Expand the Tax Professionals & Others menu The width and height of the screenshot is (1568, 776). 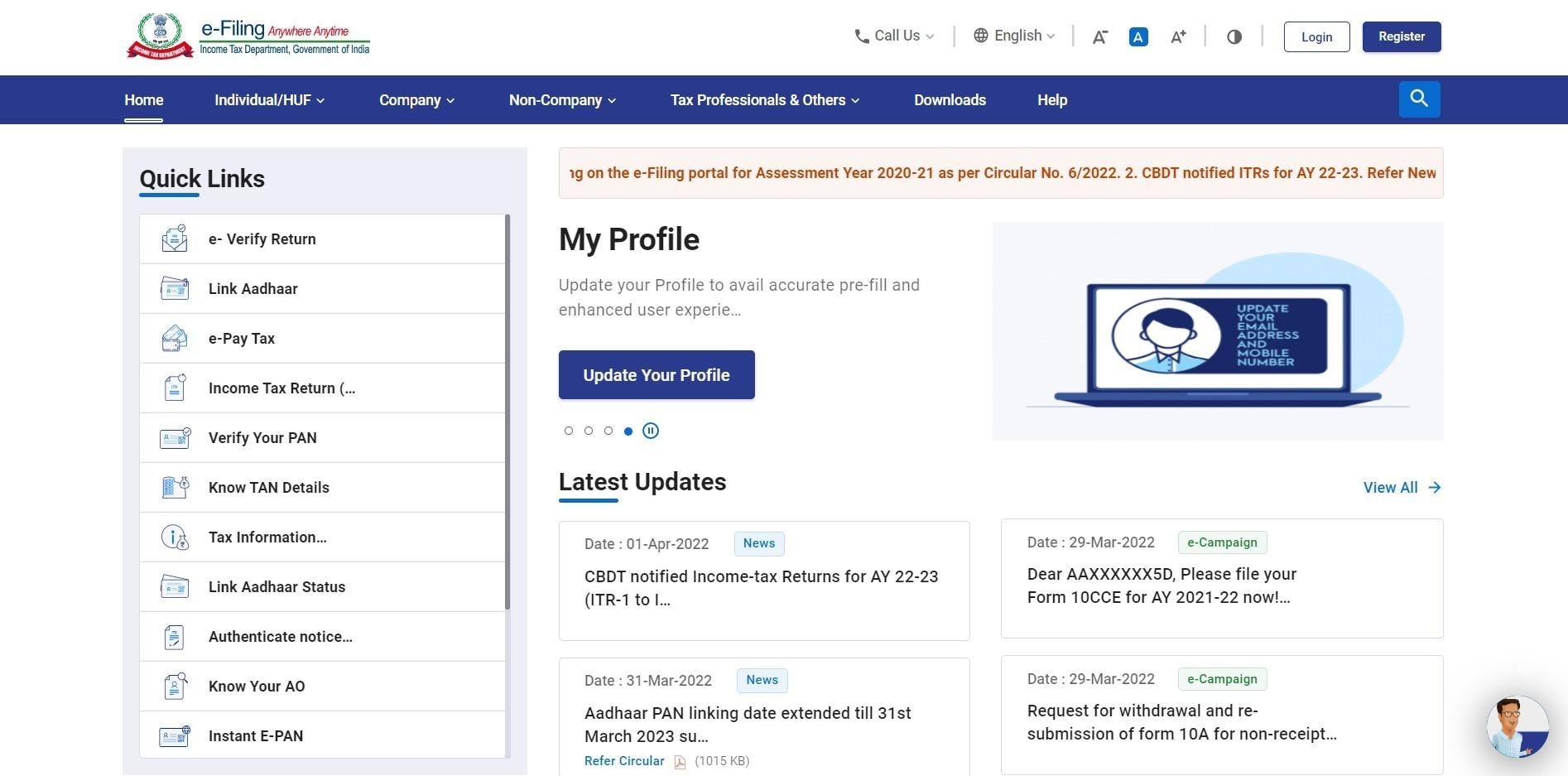(764, 99)
